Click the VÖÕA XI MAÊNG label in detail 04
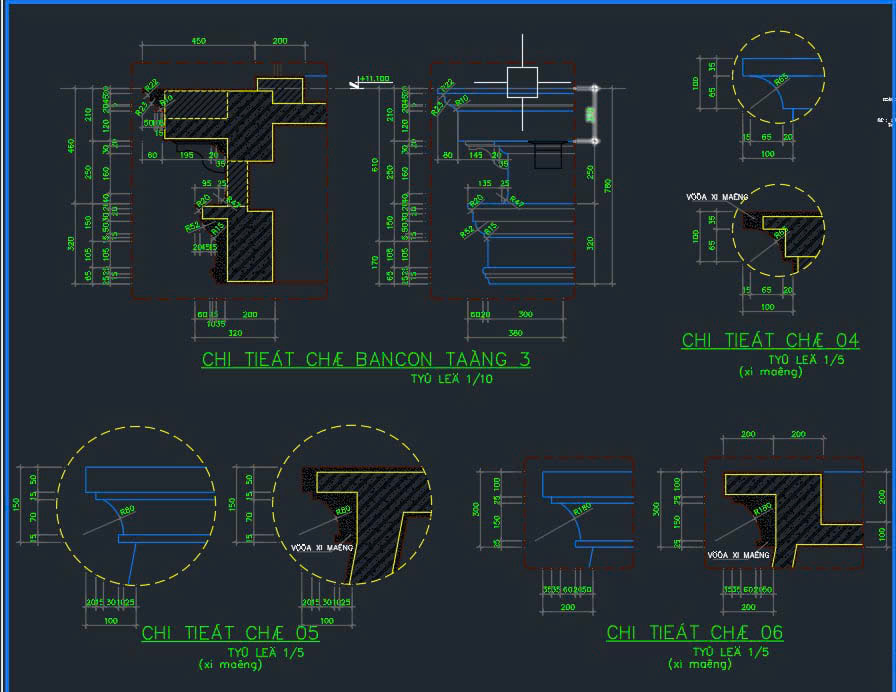896x692 pixels. click(717, 197)
